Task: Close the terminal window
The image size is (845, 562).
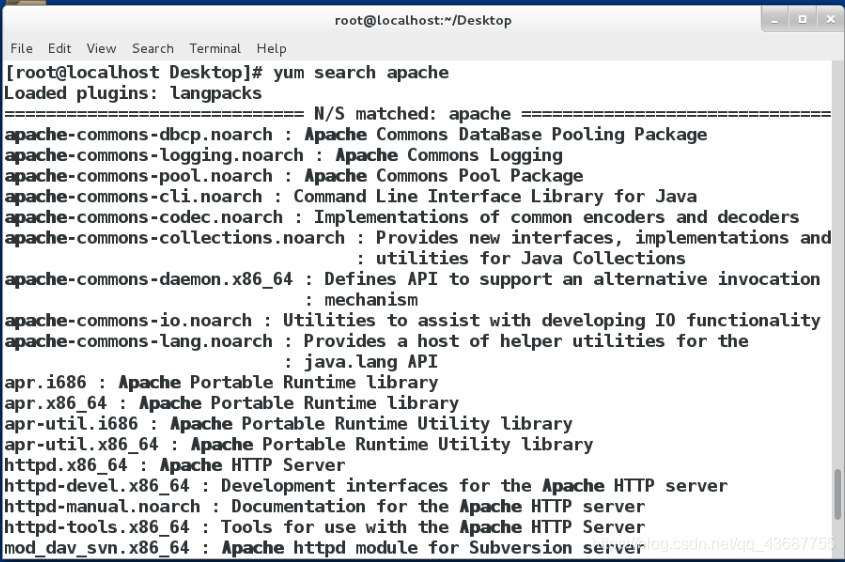Action: [830, 20]
